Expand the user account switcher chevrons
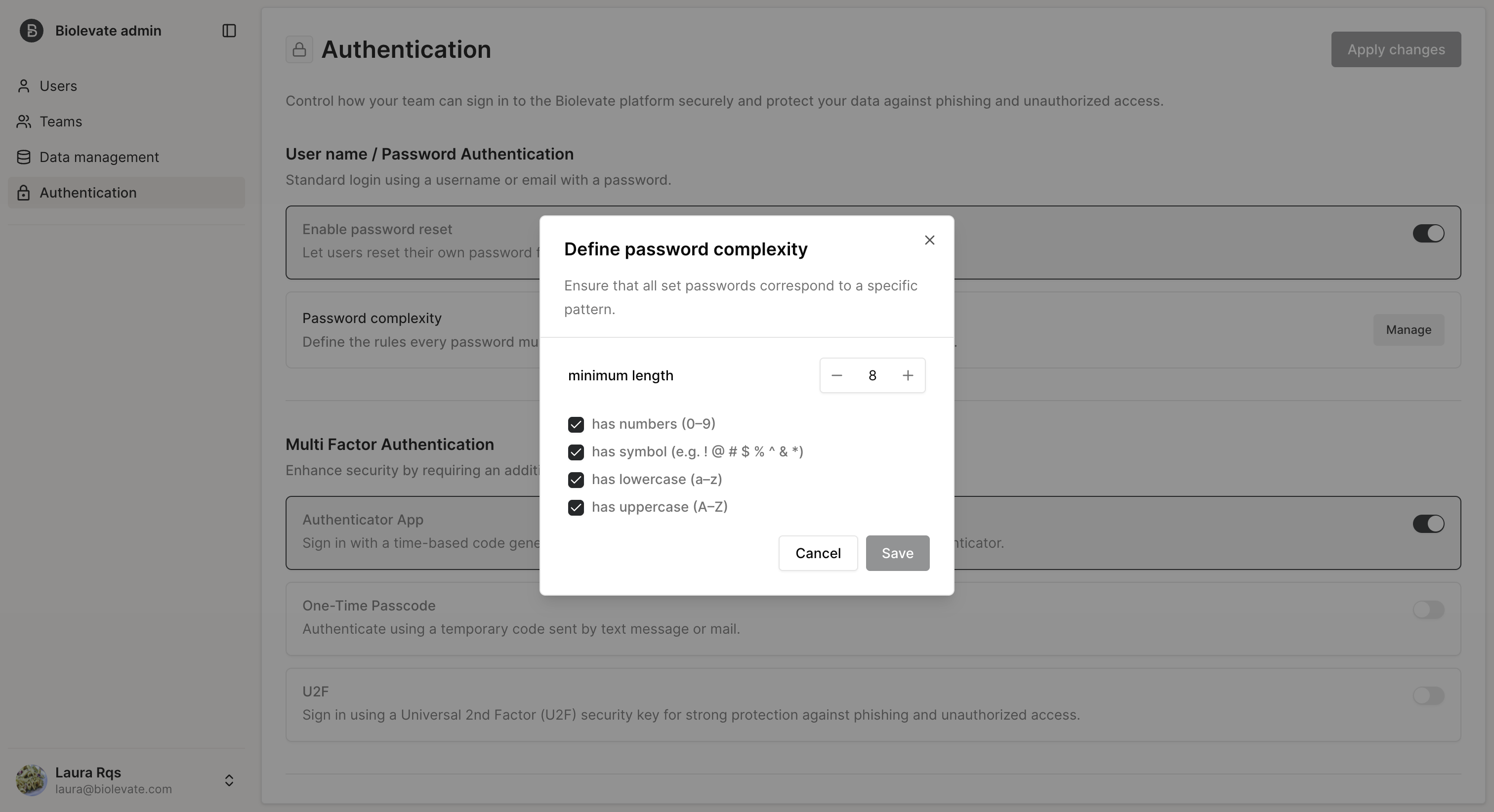 point(229,780)
